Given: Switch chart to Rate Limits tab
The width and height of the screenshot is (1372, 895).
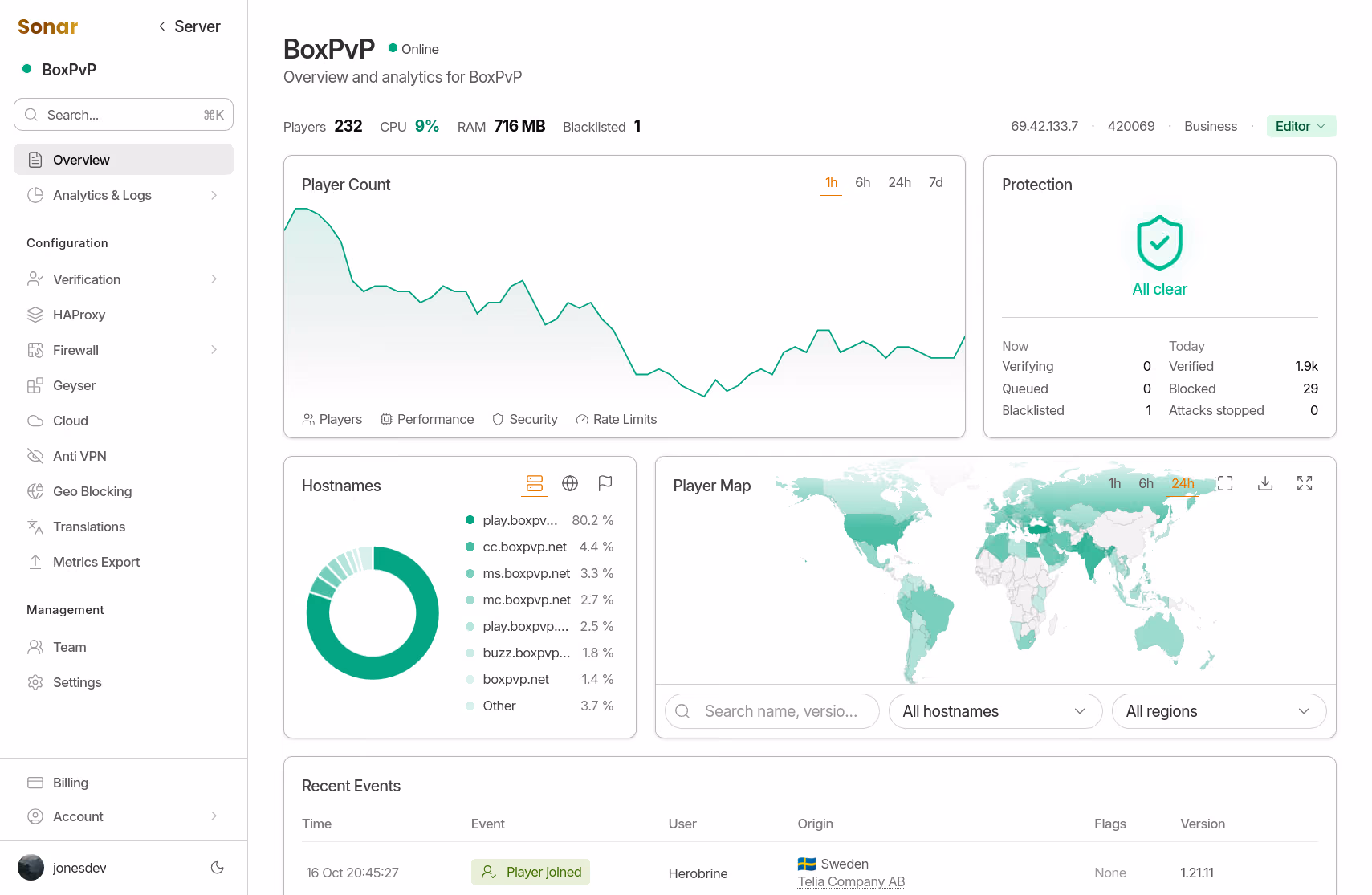Looking at the screenshot, I should [617, 419].
